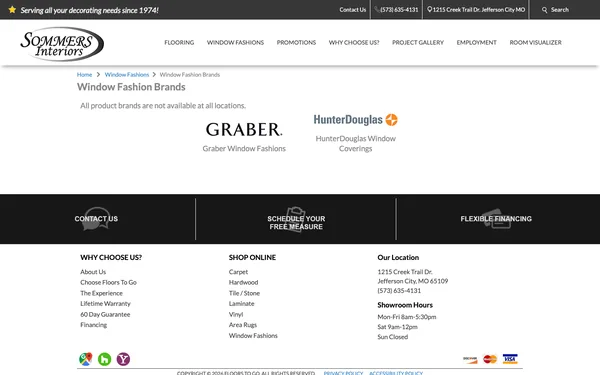The height and width of the screenshot is (375, 600).
Task: Open Vinyl footer link
Action: pos(236,314)
